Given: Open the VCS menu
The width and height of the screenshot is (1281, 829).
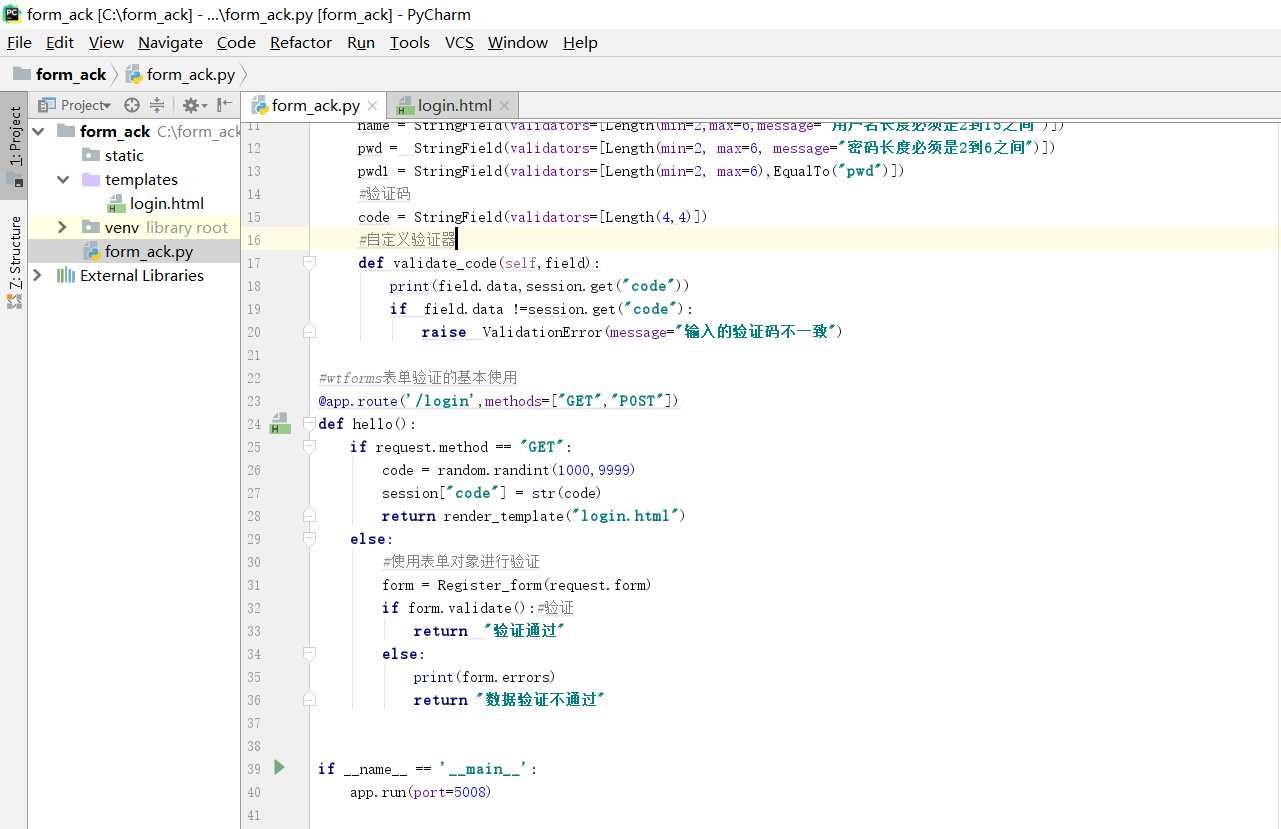Looking at the screenshot, I should (x=459, y=42).
